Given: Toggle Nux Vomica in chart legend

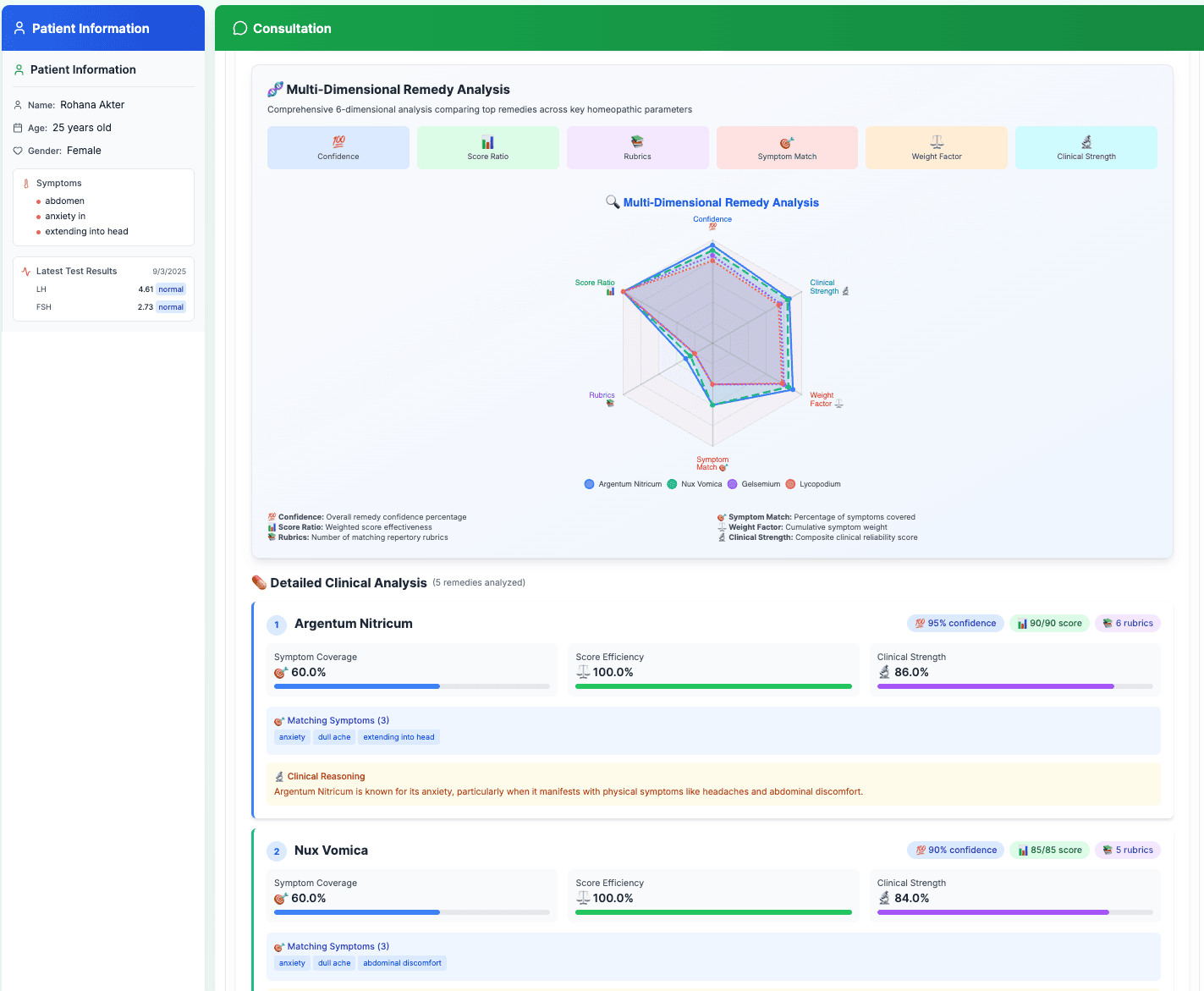Looking at the screenshot, I should [x=695, y=484].
